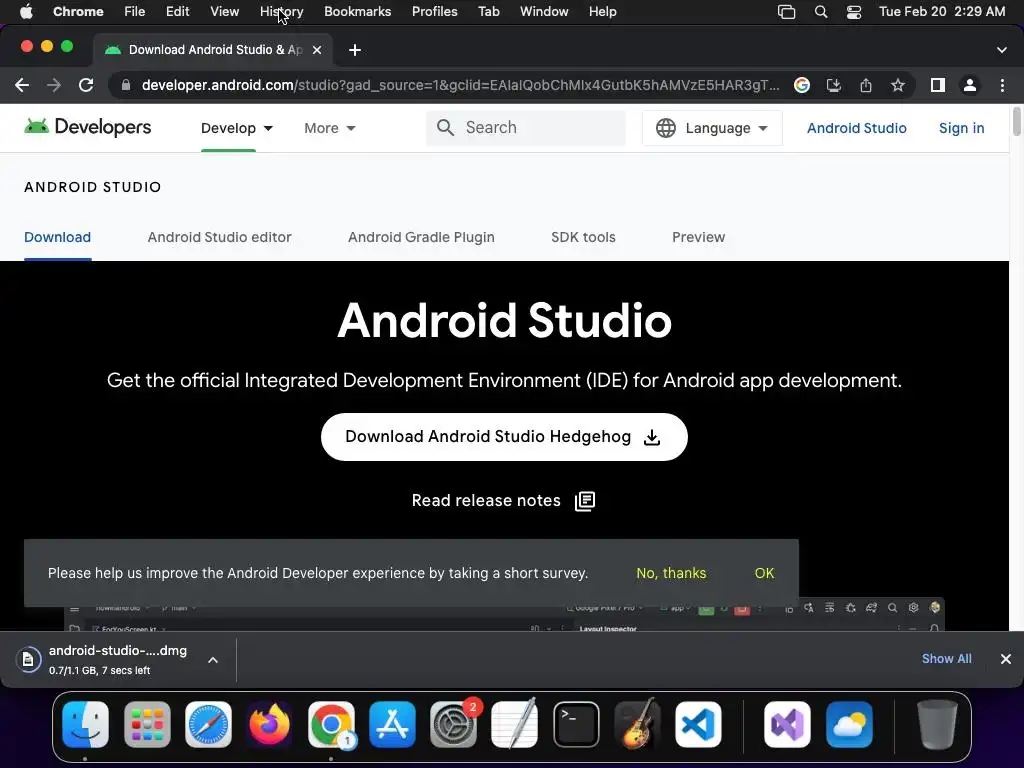Open the Profiles menu
This screenshot has width=1024, height=768.
click(434, 12)
